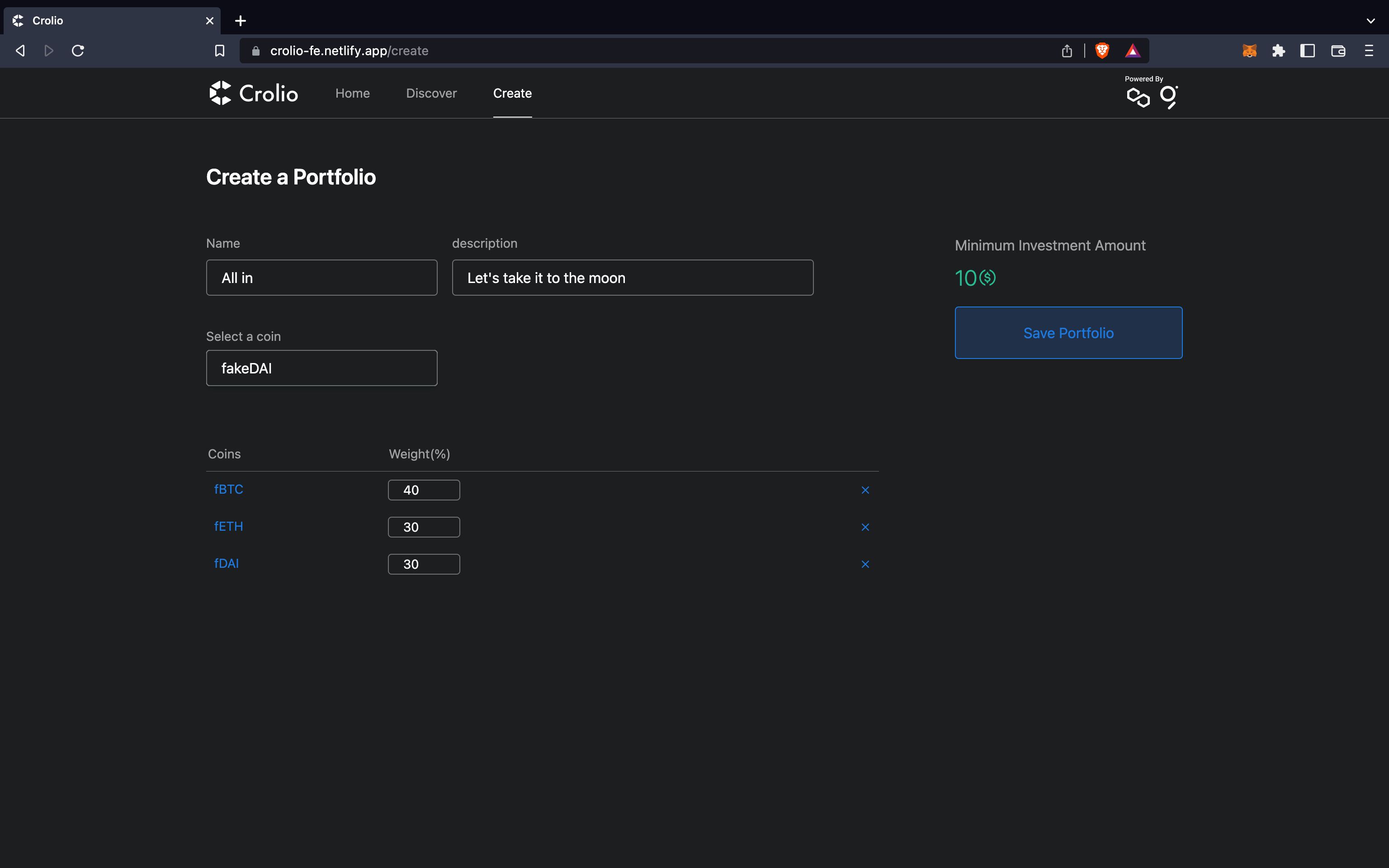
Task: Click the Save Portfolio button
Action: (x=1068, y=333)
